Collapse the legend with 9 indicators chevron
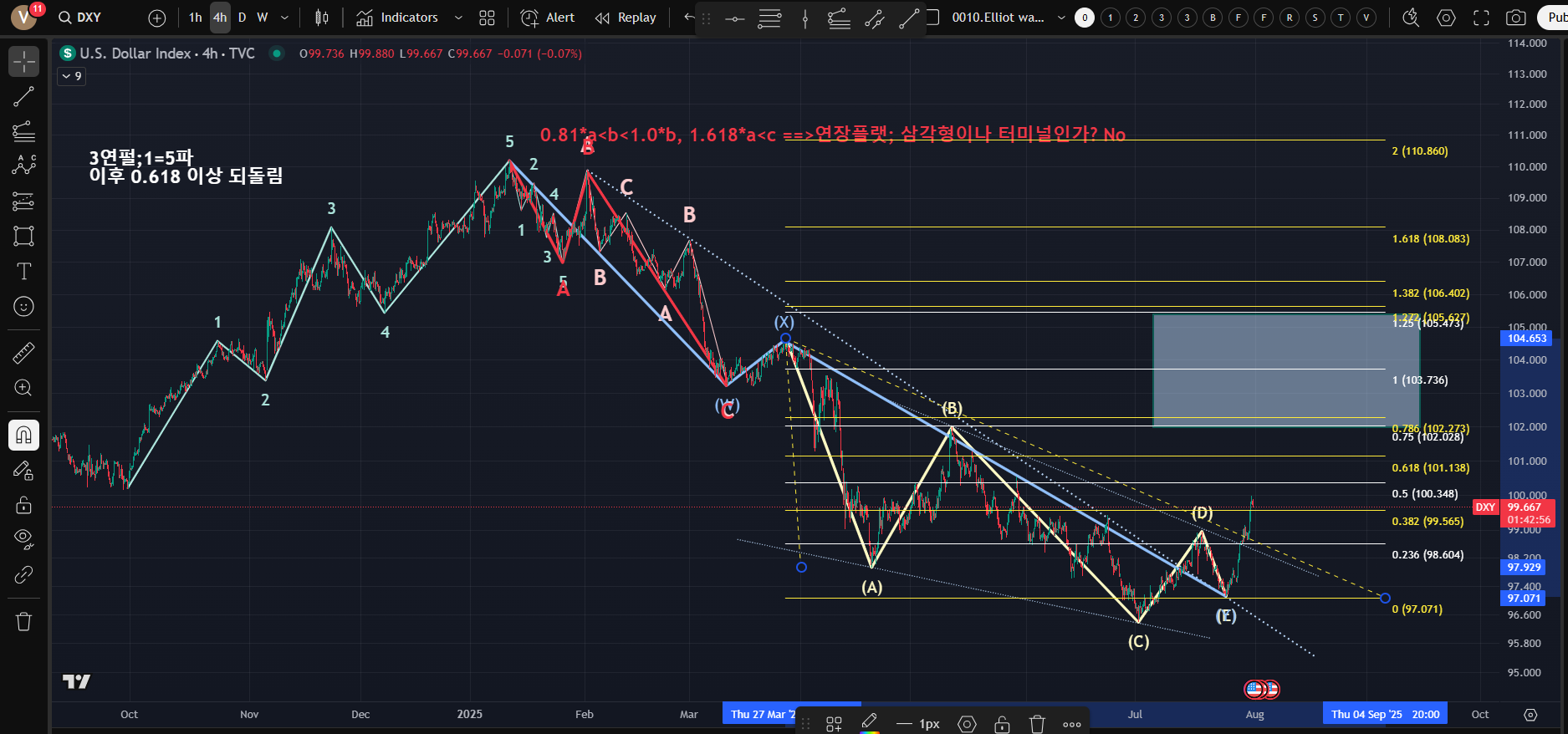1568x734 pixels. coord(71,76)
